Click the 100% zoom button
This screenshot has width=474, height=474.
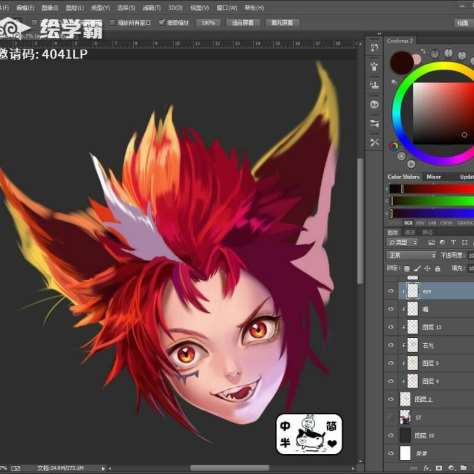click(208, 22)
